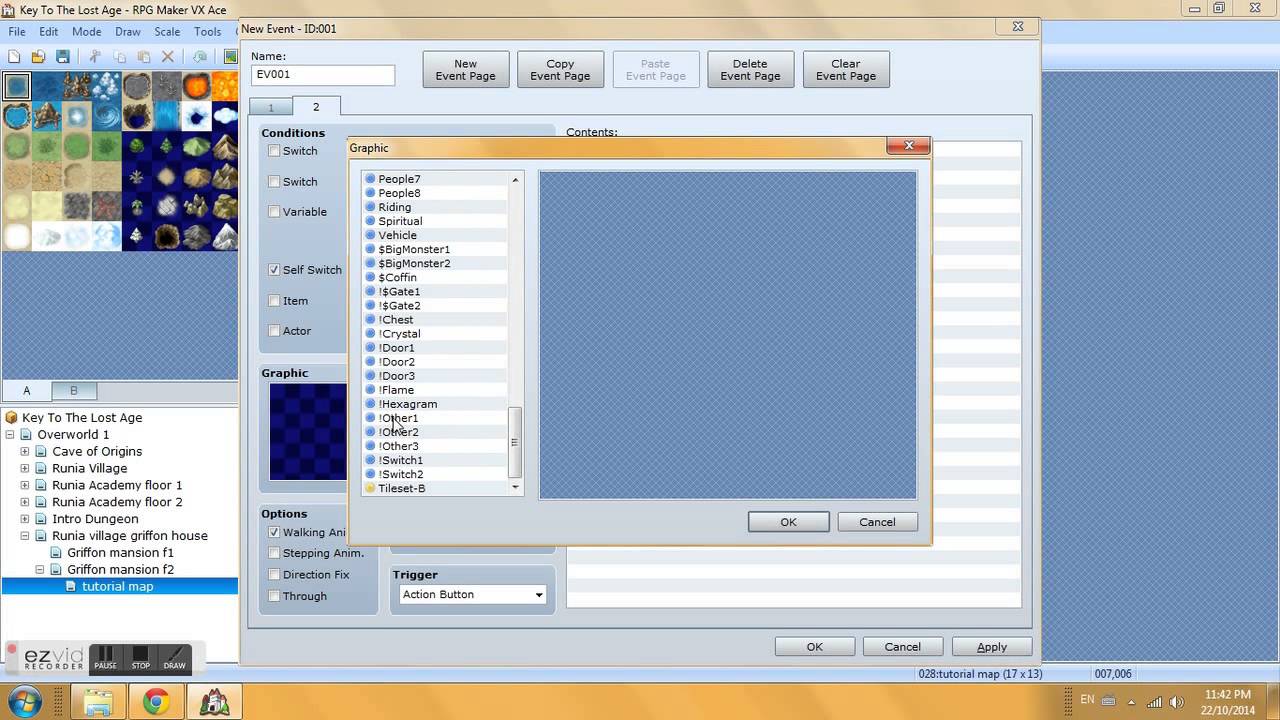Screen dimensions: 1280x720
Task: Open the Edit menu
Action: click(48, 32)
